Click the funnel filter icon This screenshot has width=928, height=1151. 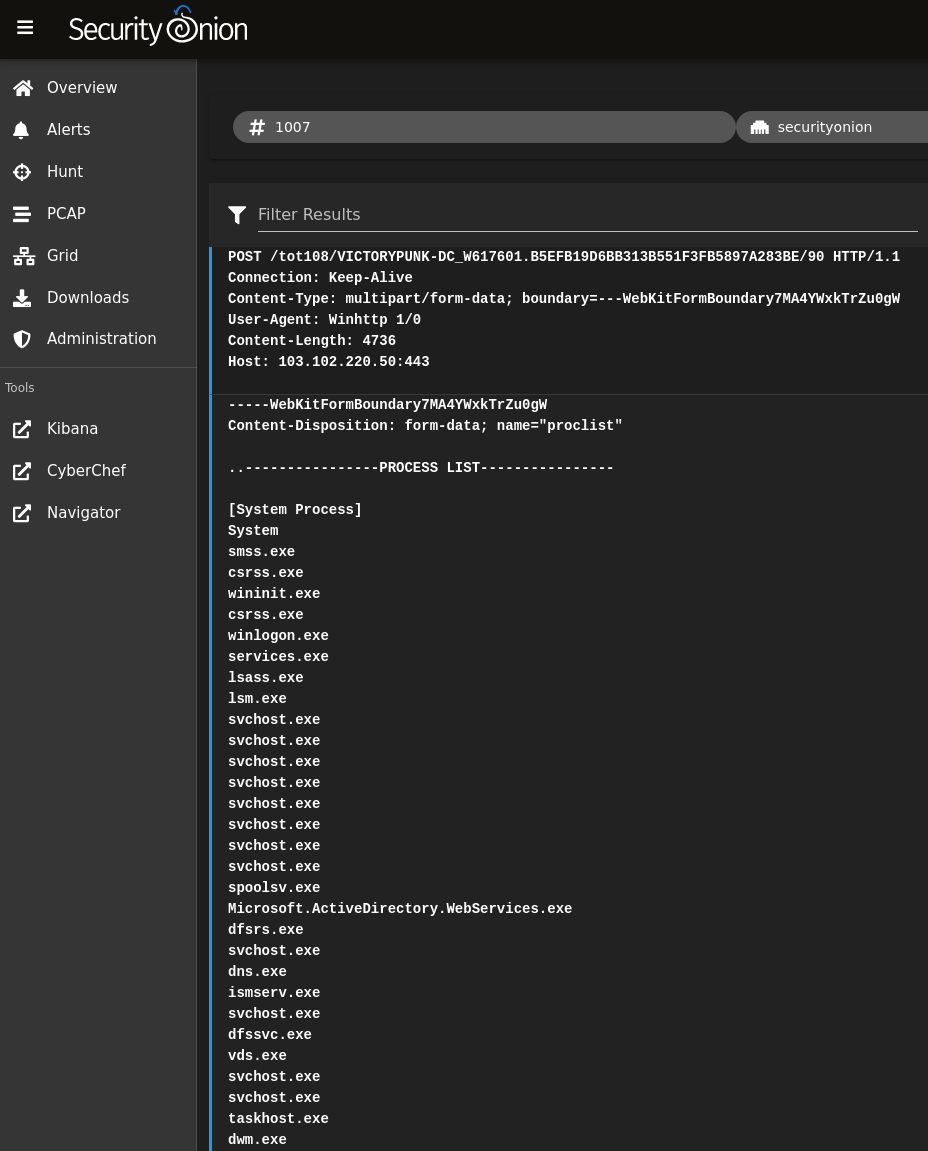pos(237,214)
